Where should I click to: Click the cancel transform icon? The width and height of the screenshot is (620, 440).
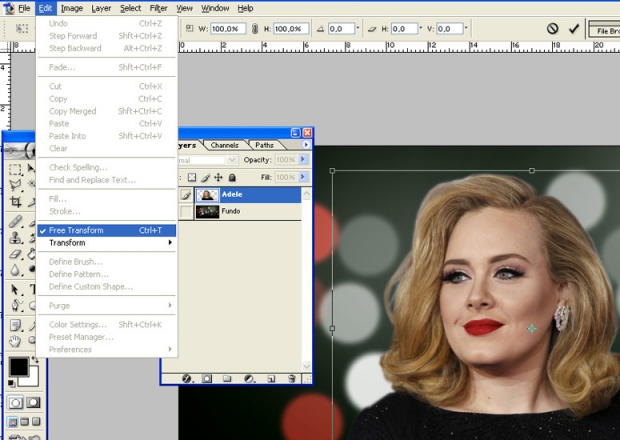tap(552, 29)
